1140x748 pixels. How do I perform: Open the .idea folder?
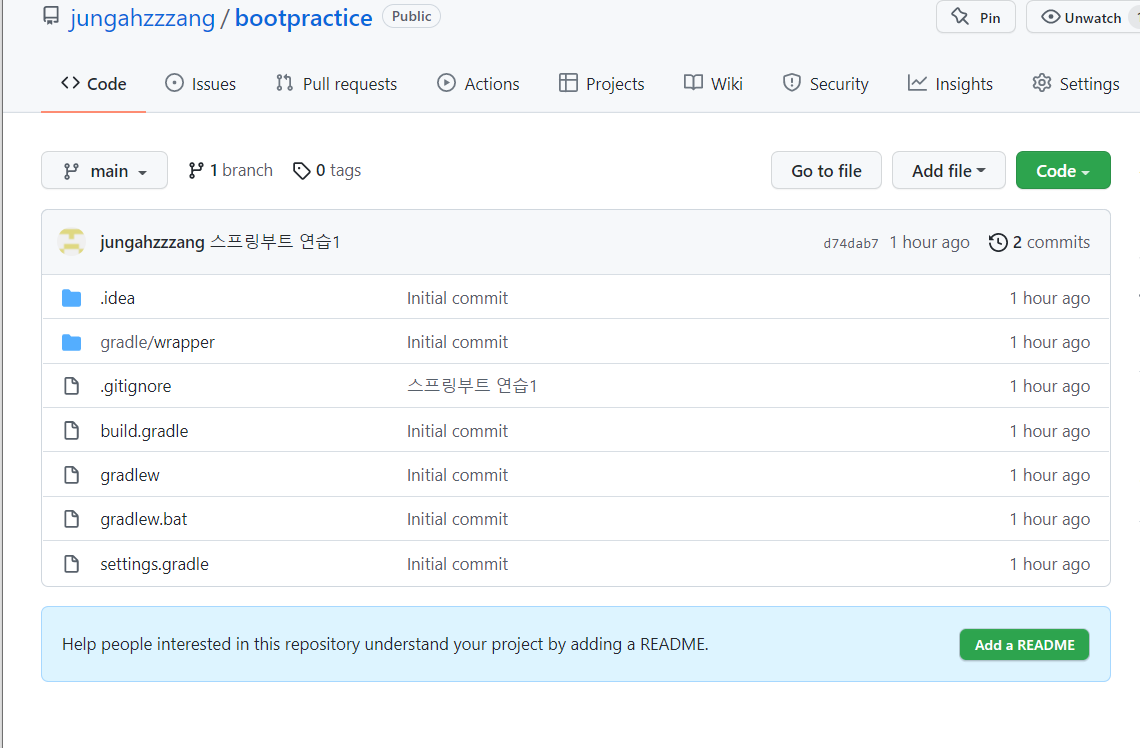coord(118,298)
